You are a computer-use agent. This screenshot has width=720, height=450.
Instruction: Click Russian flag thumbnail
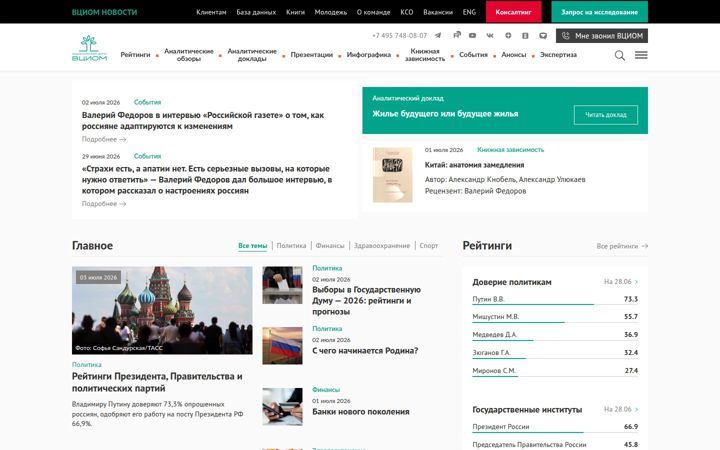tap(282, 346)
